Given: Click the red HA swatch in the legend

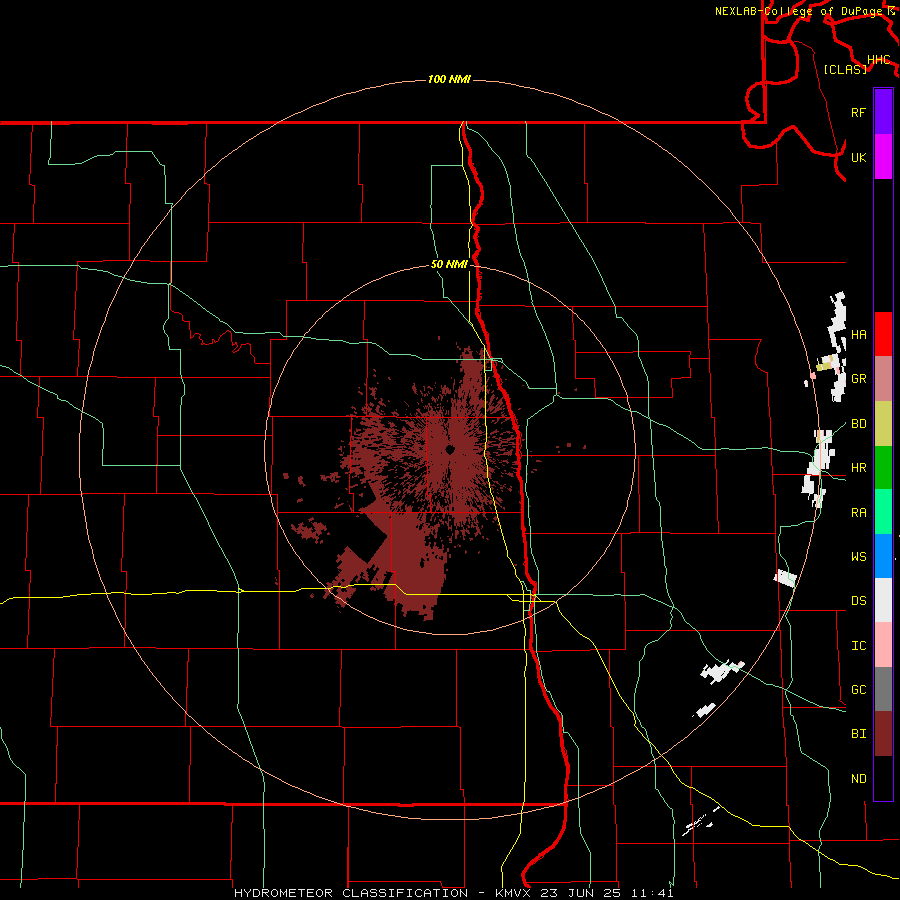Looking at the screenshot, I should 883,334.
